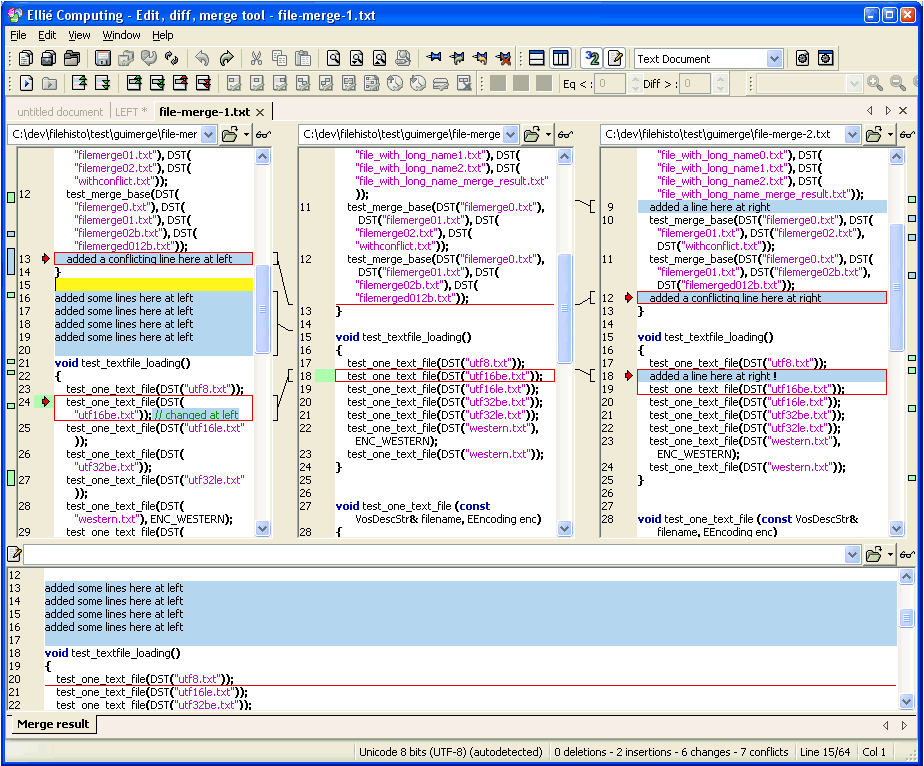Image resolution: width=924 pixels, height=766 pixels.
Task: Expand right pane file-merge-2.txt path dropdown
Action: pyautogui.click(x=851, y=134)
